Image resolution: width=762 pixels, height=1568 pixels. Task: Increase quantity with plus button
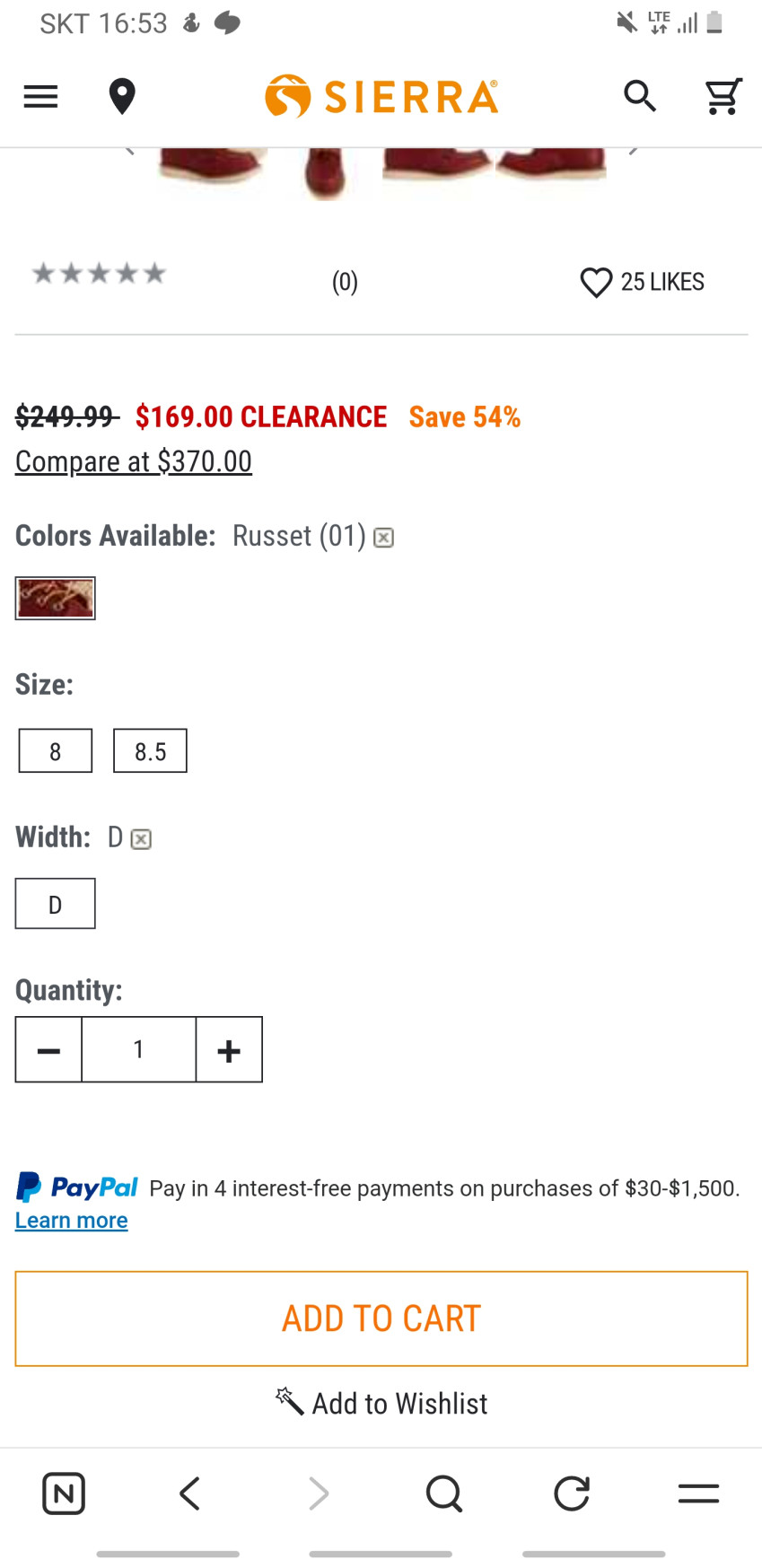point(229,1050)
